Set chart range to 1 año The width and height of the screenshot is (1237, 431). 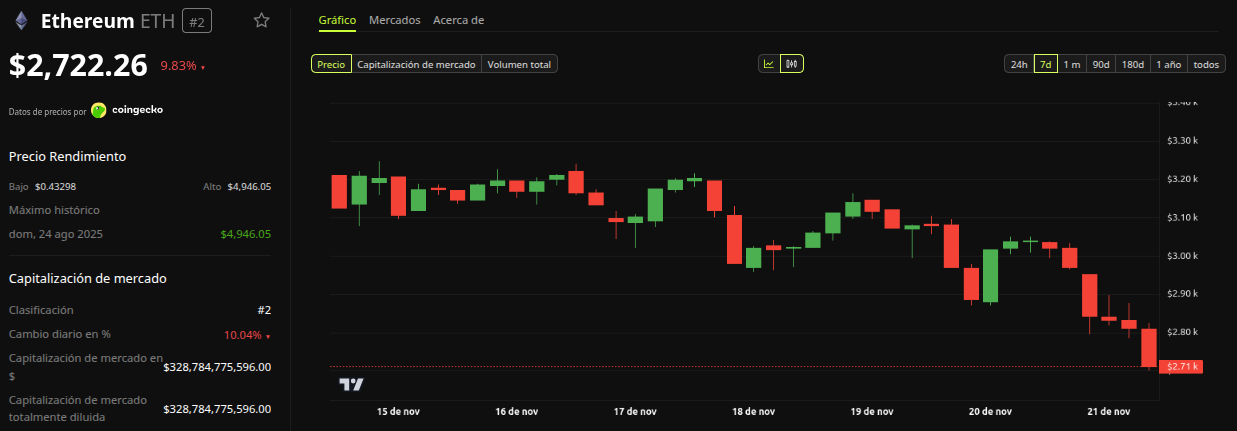click(x=1169, y=64)
